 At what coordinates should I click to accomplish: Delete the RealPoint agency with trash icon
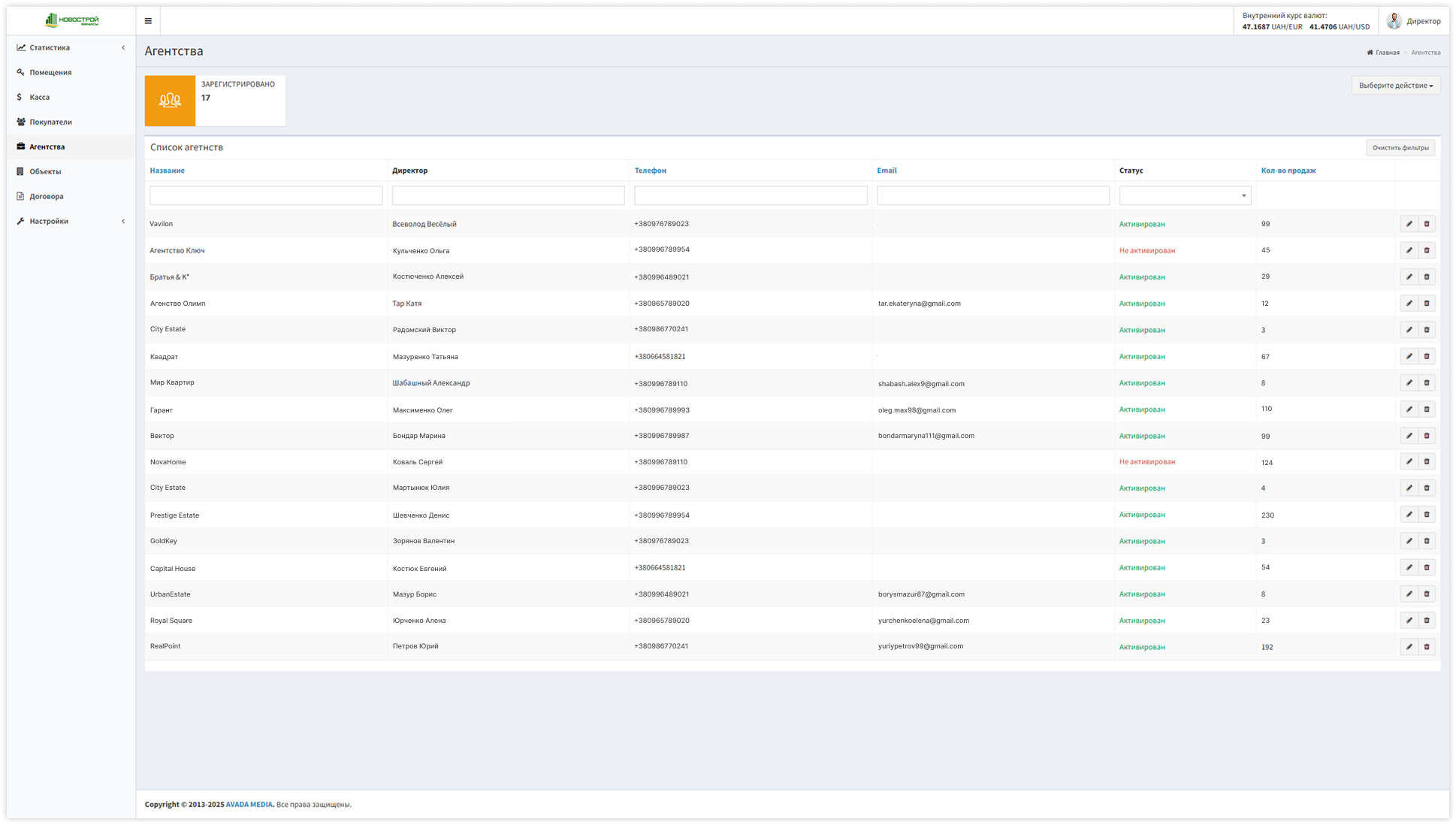[1427, 645]
